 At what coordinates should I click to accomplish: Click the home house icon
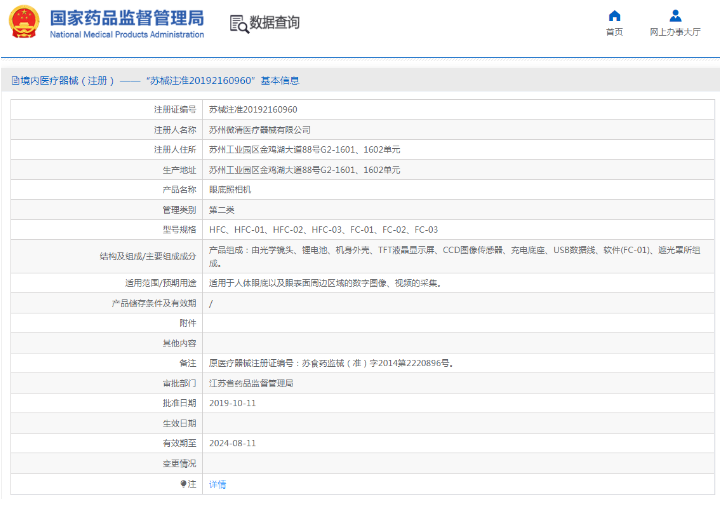pyautogui.click(x=614, y=15)
